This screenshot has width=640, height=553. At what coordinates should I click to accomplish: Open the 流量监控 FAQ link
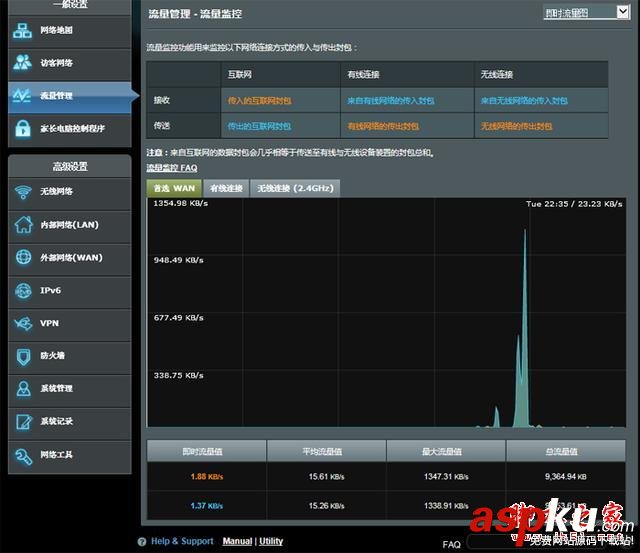click(172, 168)
